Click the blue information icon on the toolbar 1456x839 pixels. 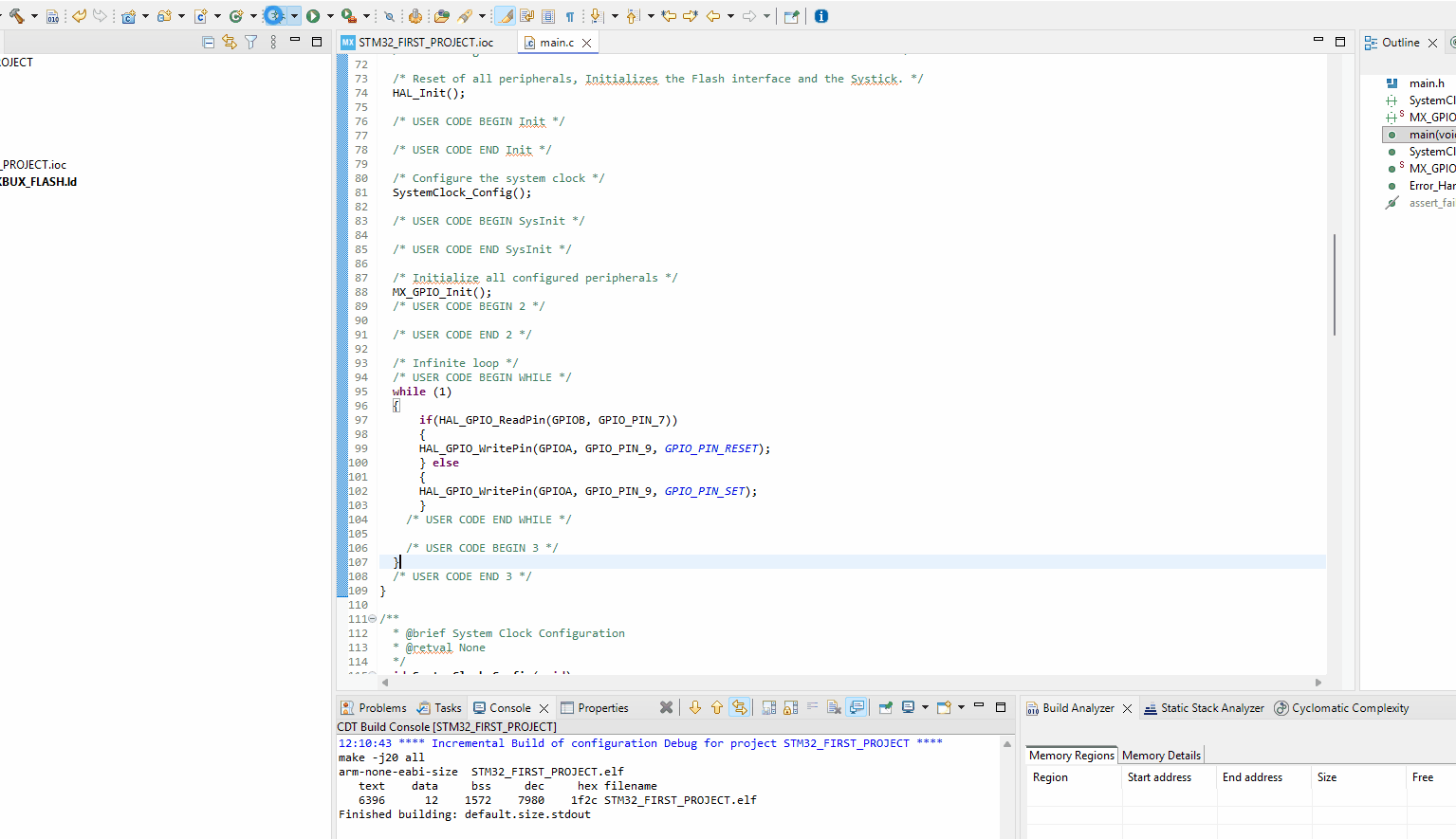[x=820, y=16]
